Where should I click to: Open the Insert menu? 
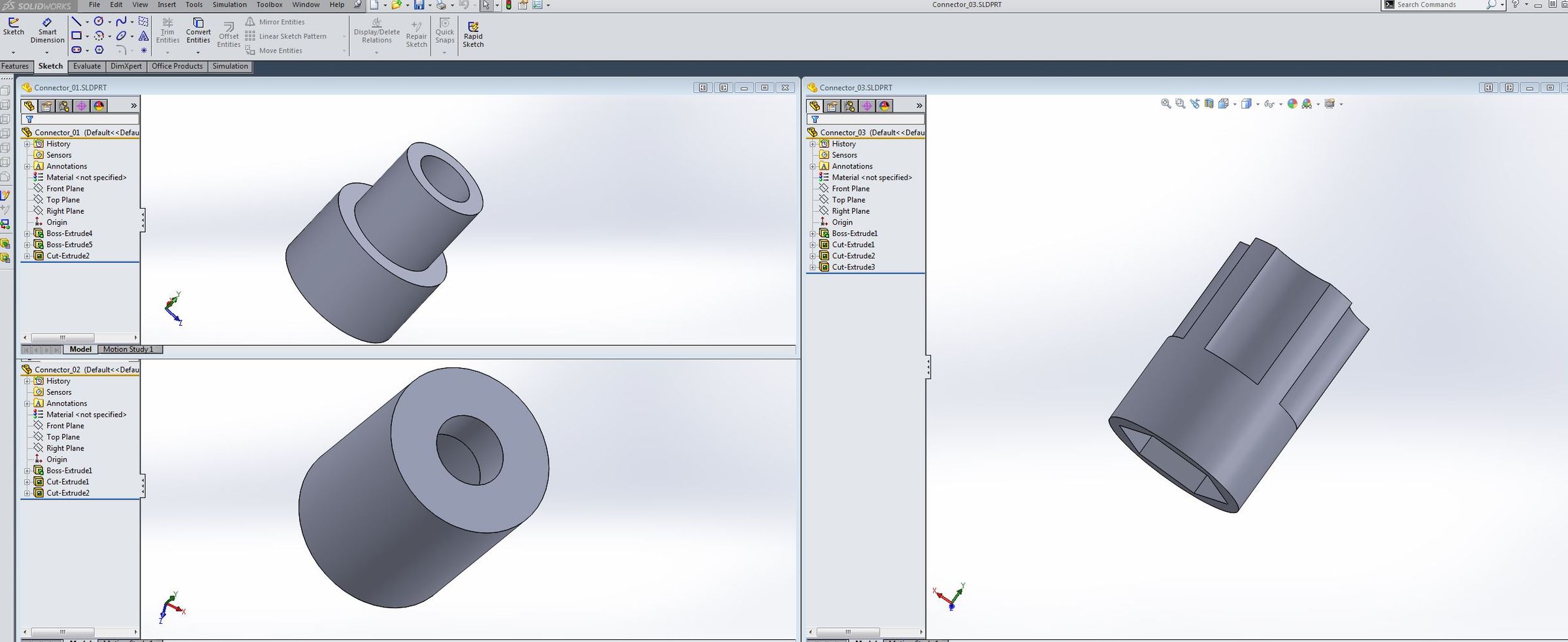[x=167, y=5]
